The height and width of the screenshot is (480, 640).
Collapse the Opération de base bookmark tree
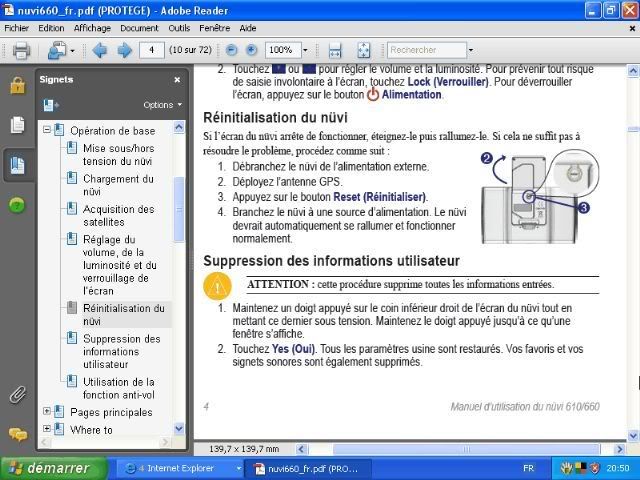(47, 130)
